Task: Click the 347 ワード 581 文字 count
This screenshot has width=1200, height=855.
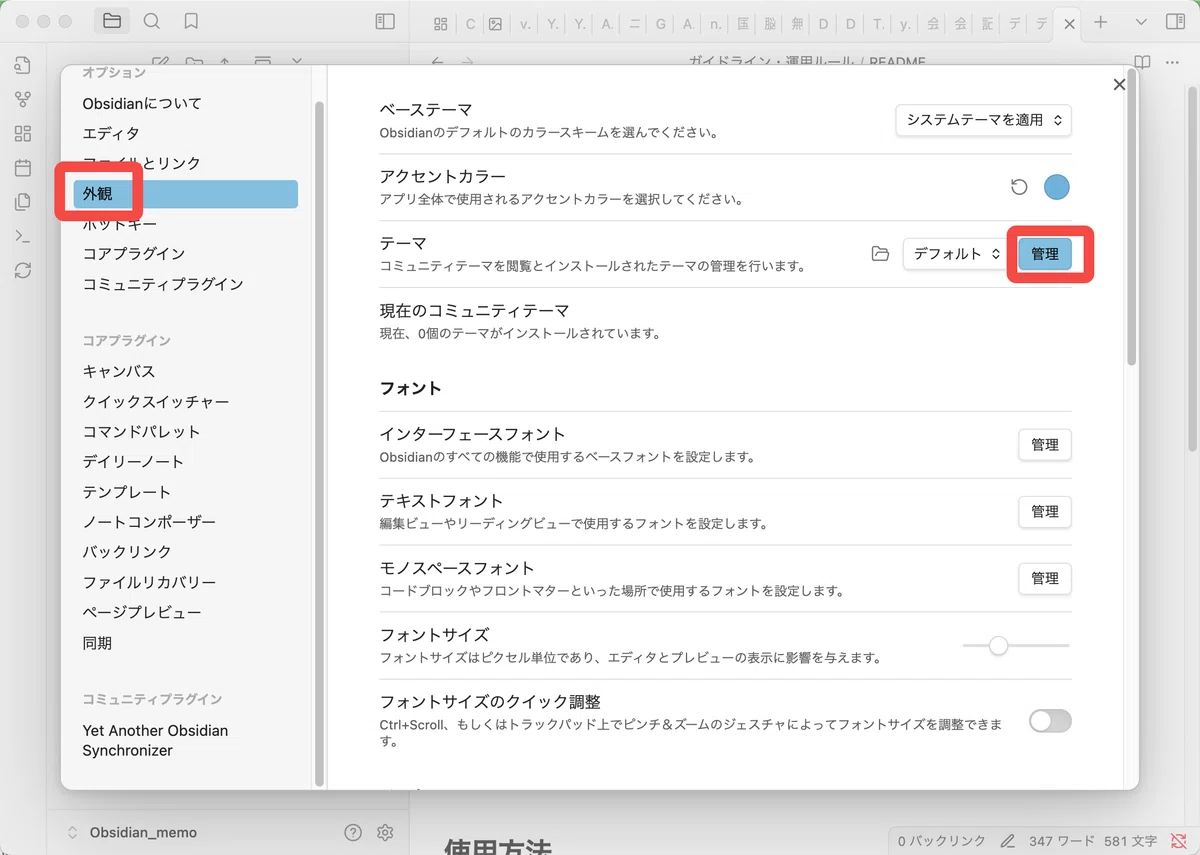Action: pyautogui.click(x=1093, y=841)
